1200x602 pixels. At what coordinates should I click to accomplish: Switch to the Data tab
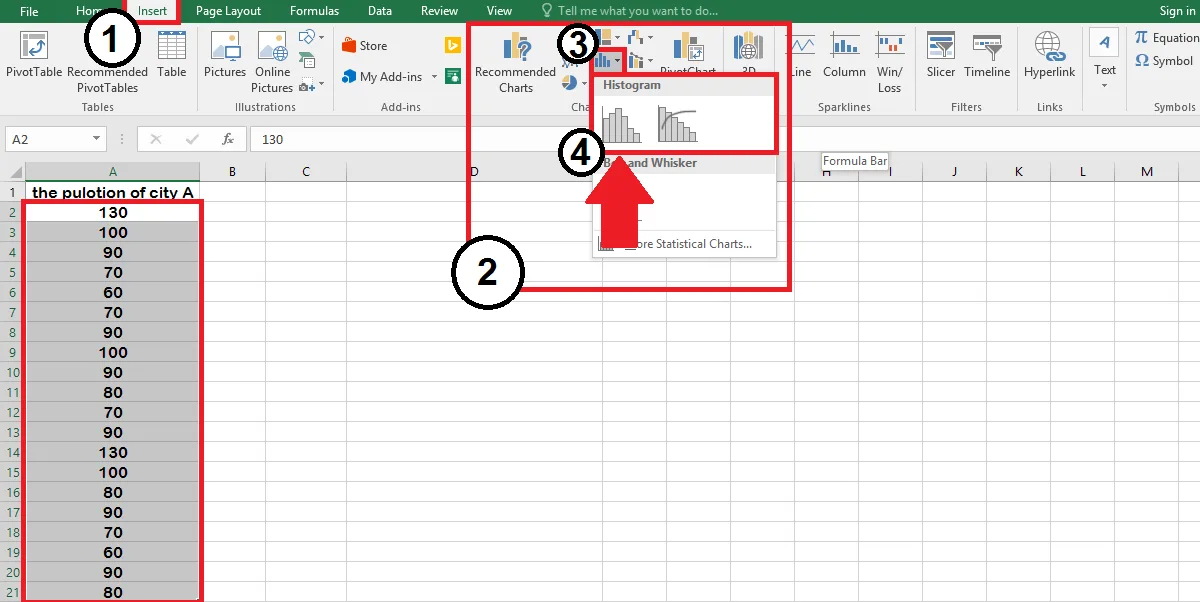tap(380, 11)
